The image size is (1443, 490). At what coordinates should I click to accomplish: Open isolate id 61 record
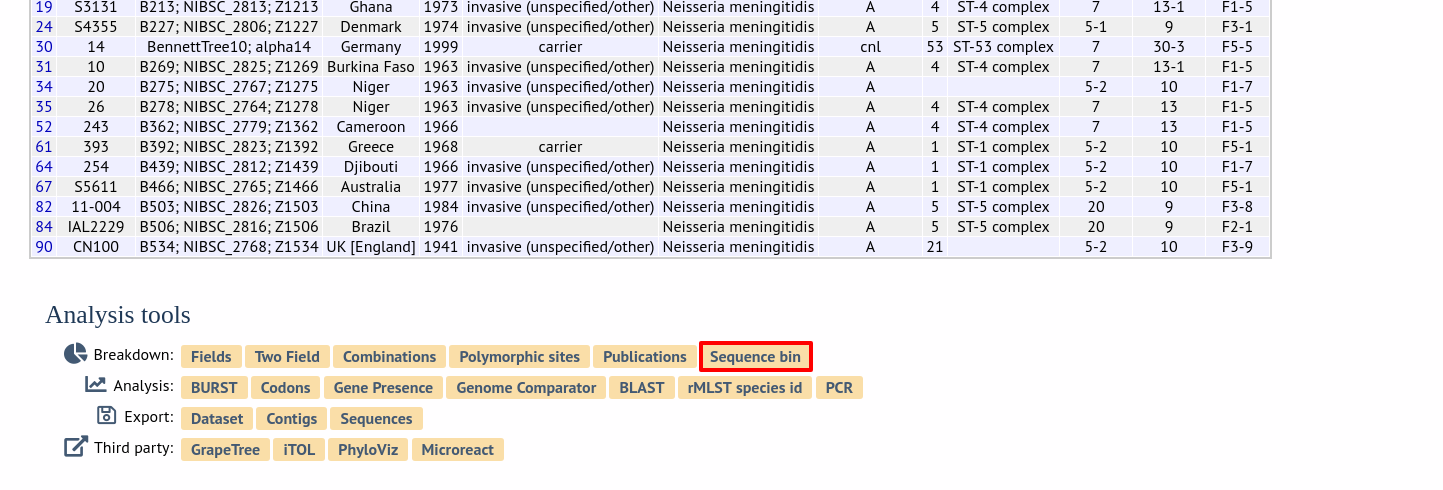pyautogui.click(x=44, y=147)
